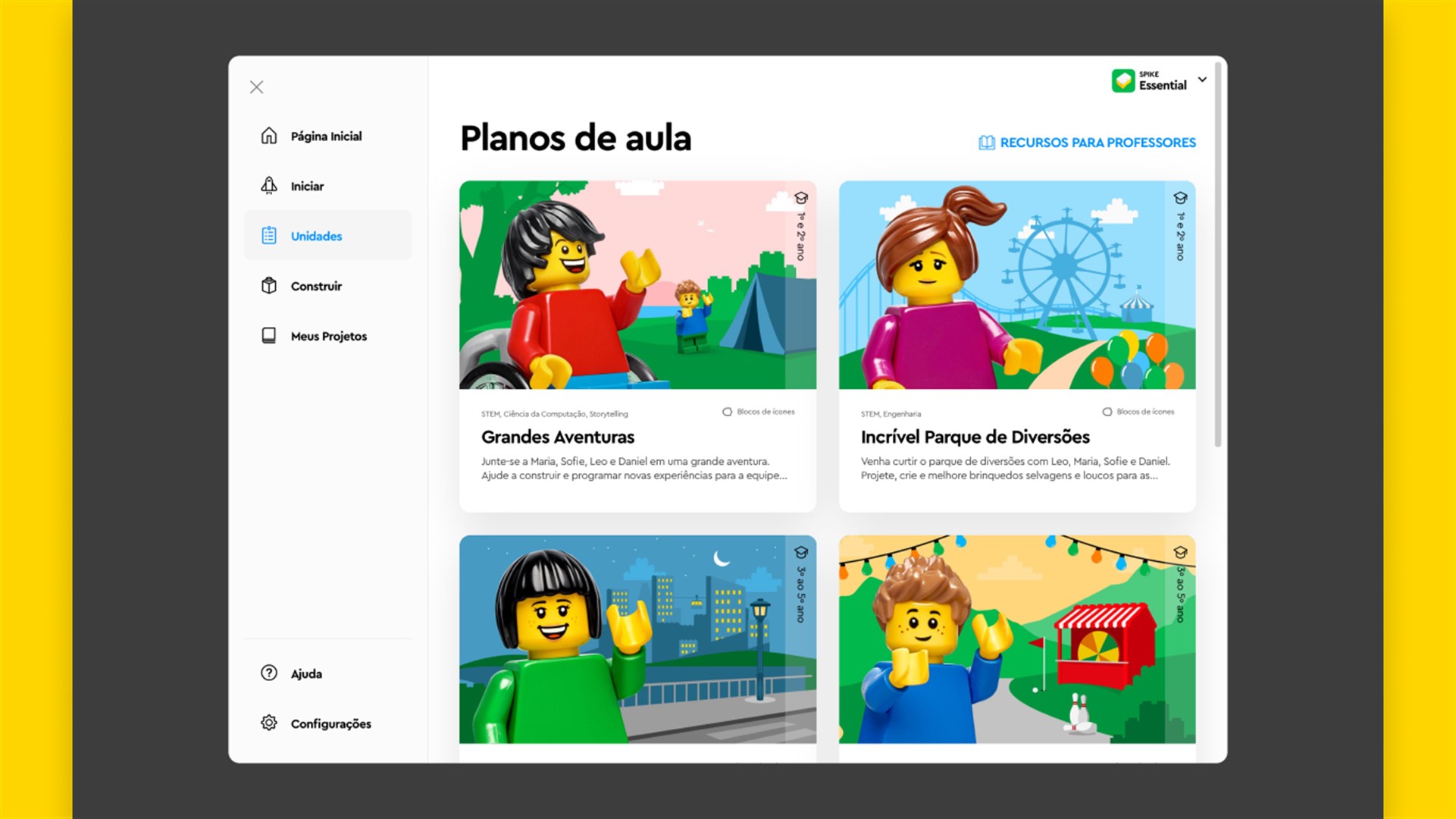1456x819 pixels.
Task: Click the home icon beside Página Inicial
Action: (x=269, y=136)
